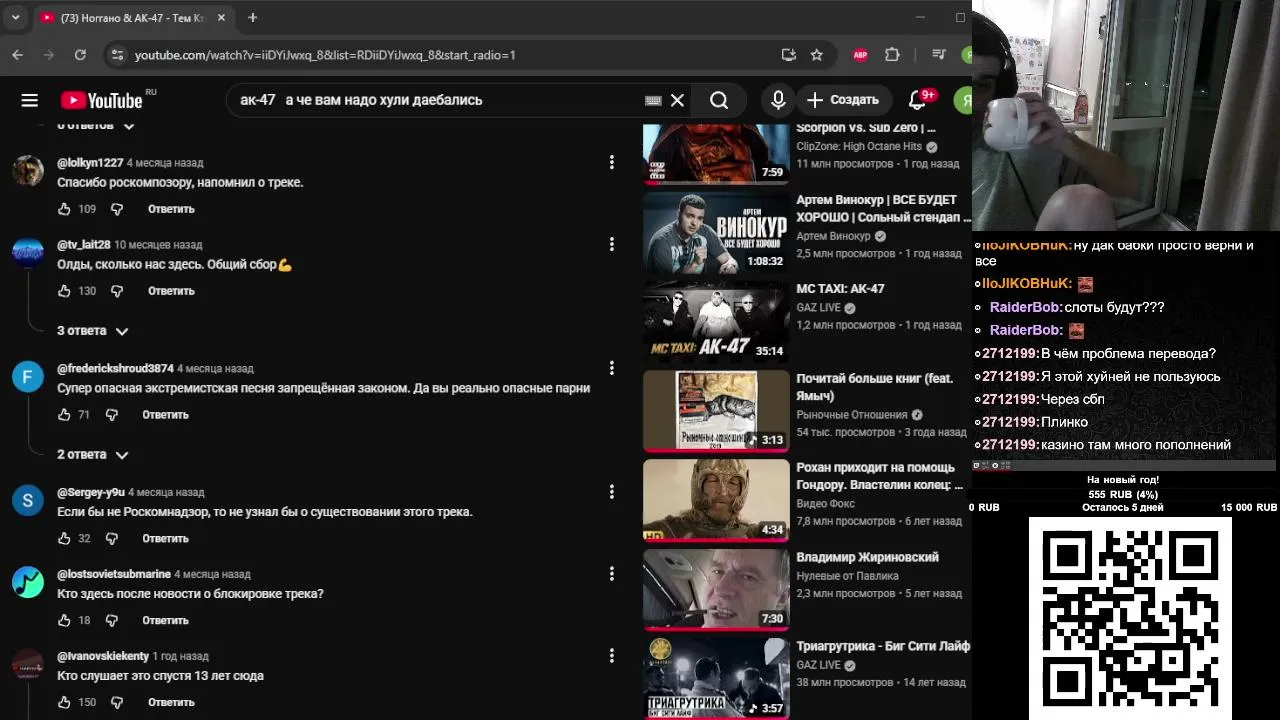Open the notifications bell
The height and width of the screenshot is (720, 1280).
[x=917, y=100]
